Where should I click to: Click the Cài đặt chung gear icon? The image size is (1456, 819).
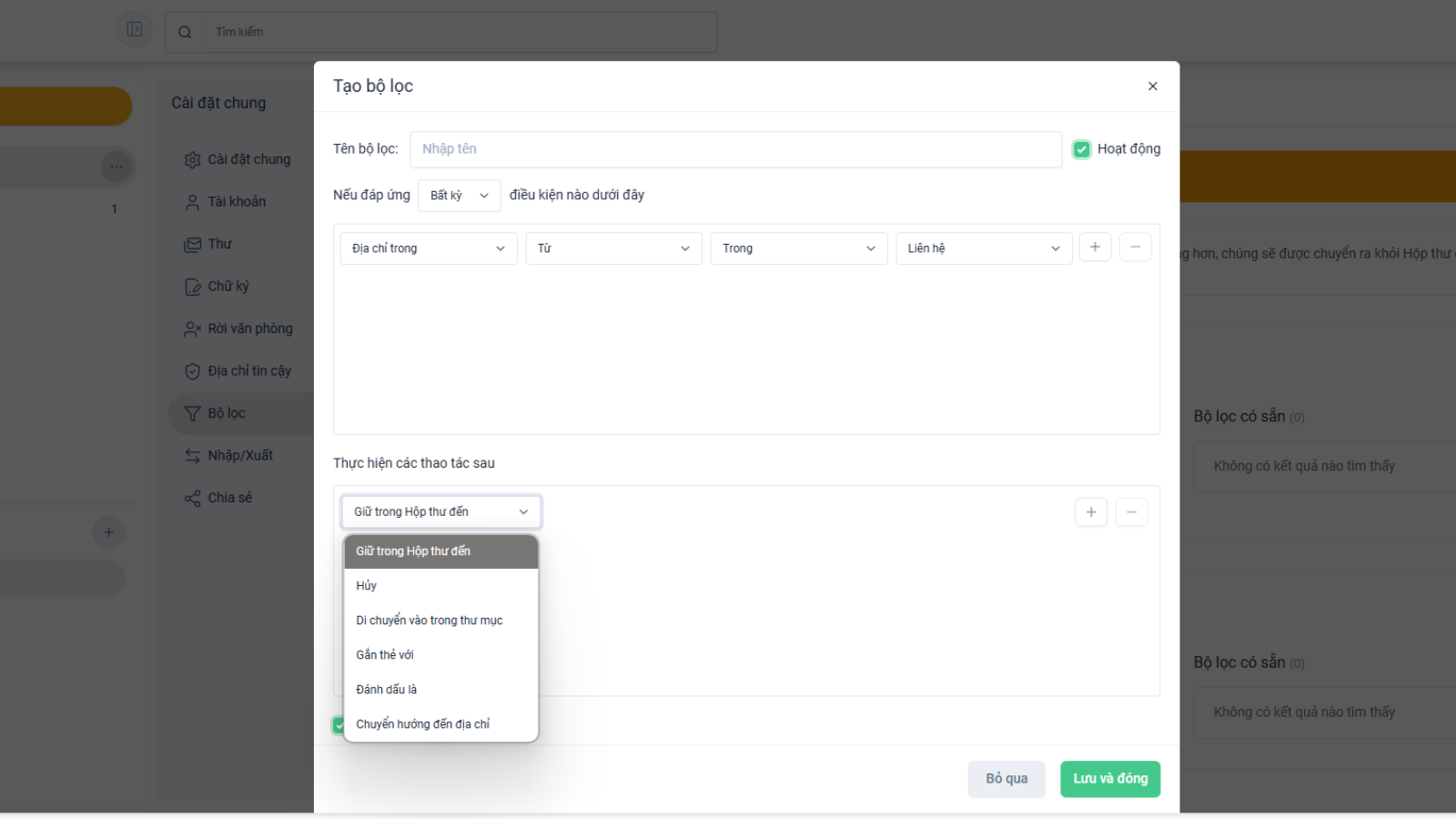(x=192, y=160)
